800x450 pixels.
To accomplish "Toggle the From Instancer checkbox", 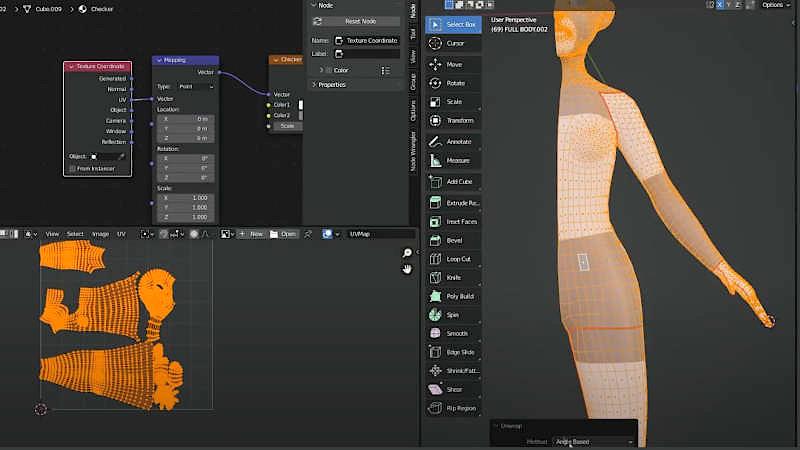I will coord(72,168).
